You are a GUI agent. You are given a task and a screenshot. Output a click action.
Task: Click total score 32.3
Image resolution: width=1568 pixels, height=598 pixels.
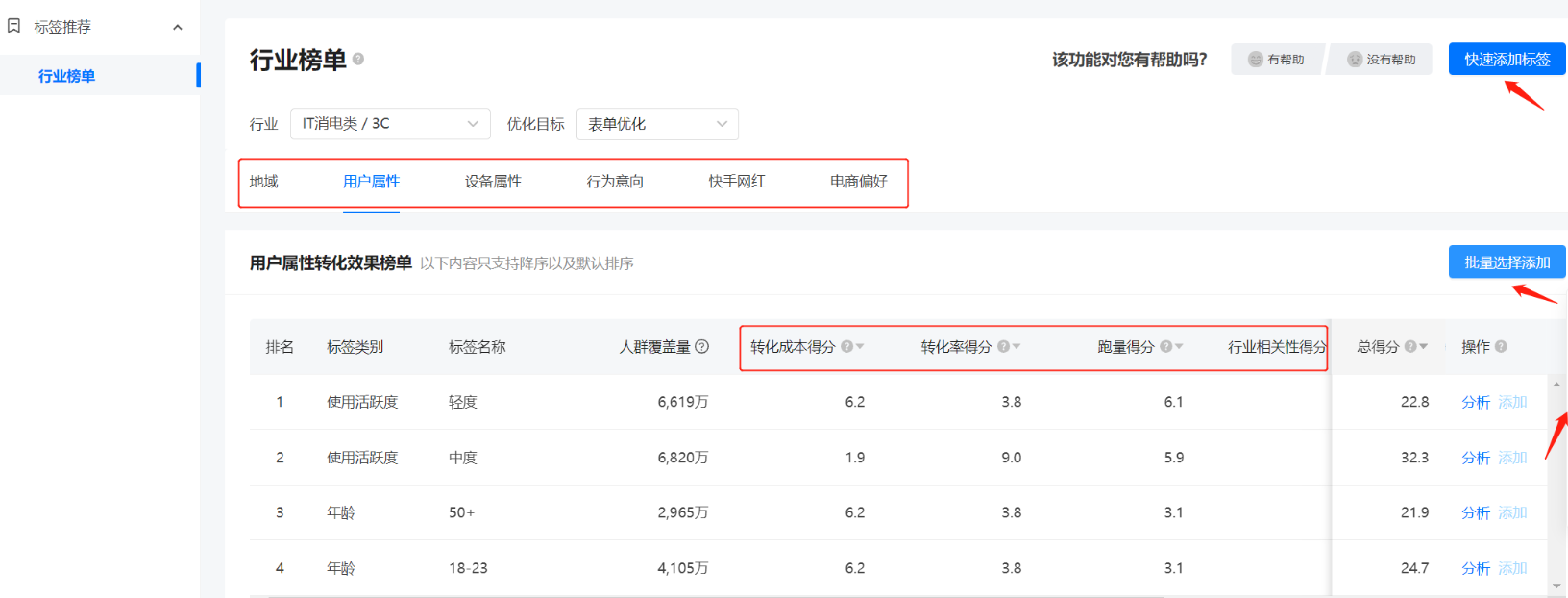(x=1414, y=458)
